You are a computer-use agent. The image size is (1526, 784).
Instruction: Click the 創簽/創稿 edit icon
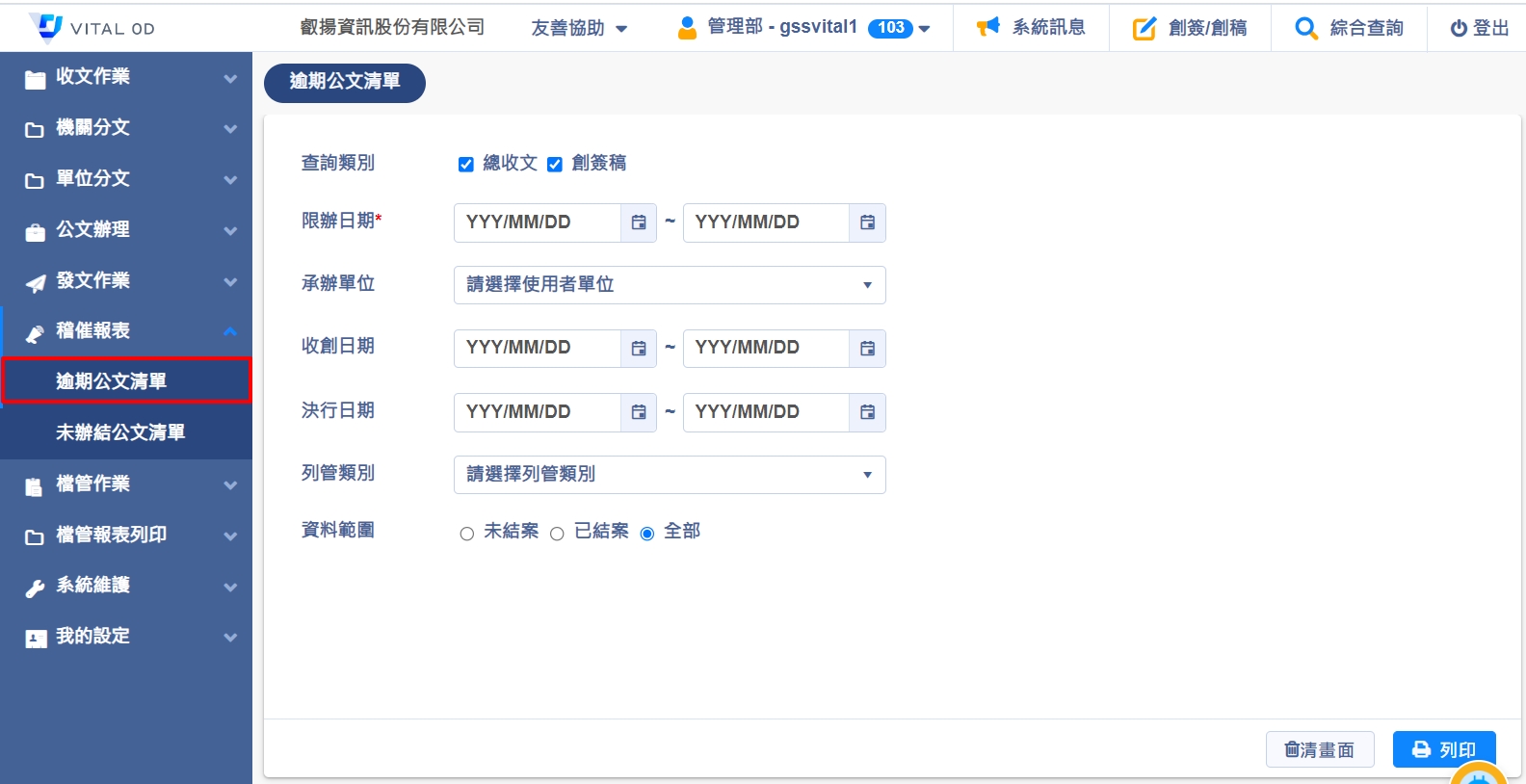1144,28
